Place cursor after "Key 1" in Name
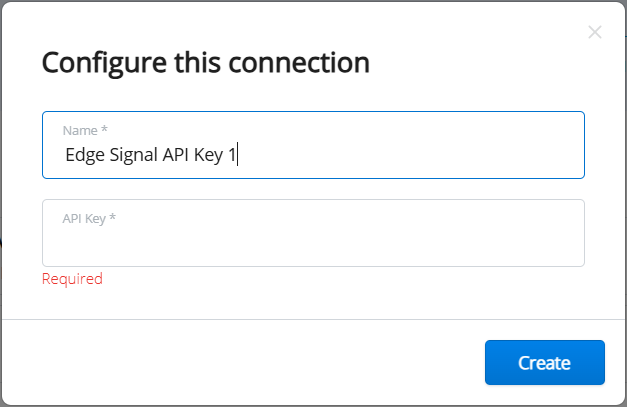This screenshot has height=407, width=627. pyautogui.click(x=237, y=155)
